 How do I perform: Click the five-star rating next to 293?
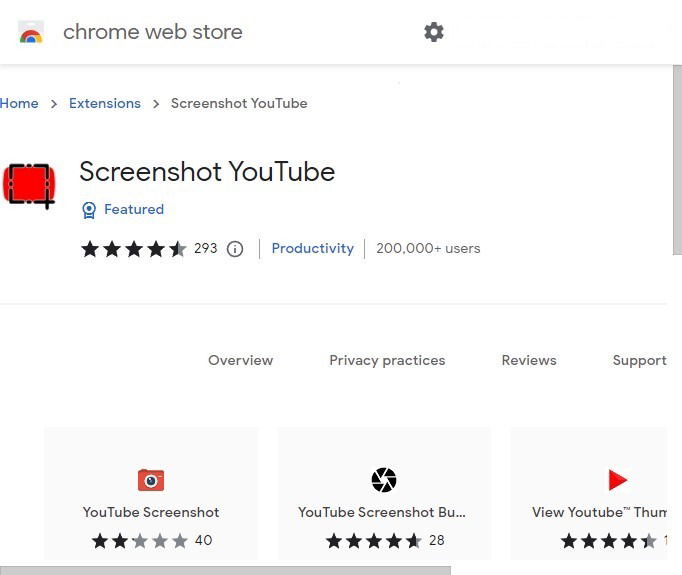coord(134,249)
